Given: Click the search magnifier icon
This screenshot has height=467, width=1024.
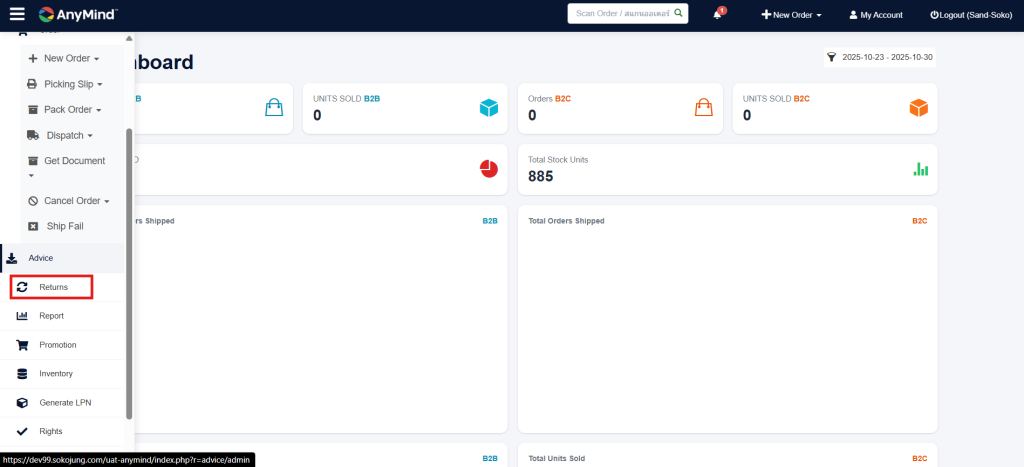Looking at the screenshot, I should [x=678, y=14].
